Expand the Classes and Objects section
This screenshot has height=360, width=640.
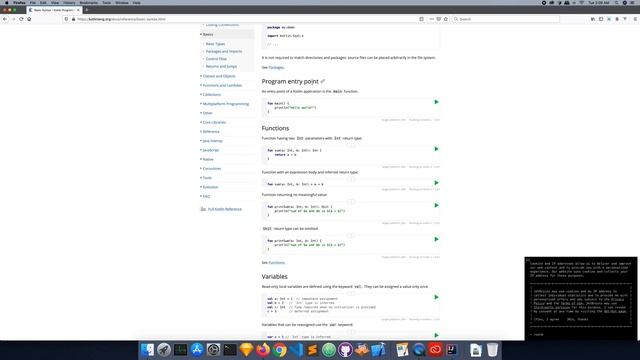(219, 76)
